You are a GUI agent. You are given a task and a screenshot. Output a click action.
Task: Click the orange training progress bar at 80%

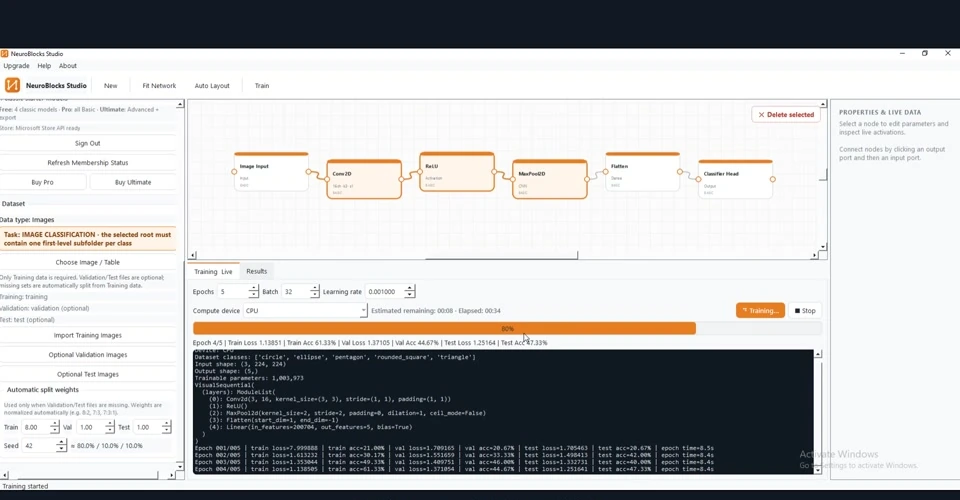(444, 329)
